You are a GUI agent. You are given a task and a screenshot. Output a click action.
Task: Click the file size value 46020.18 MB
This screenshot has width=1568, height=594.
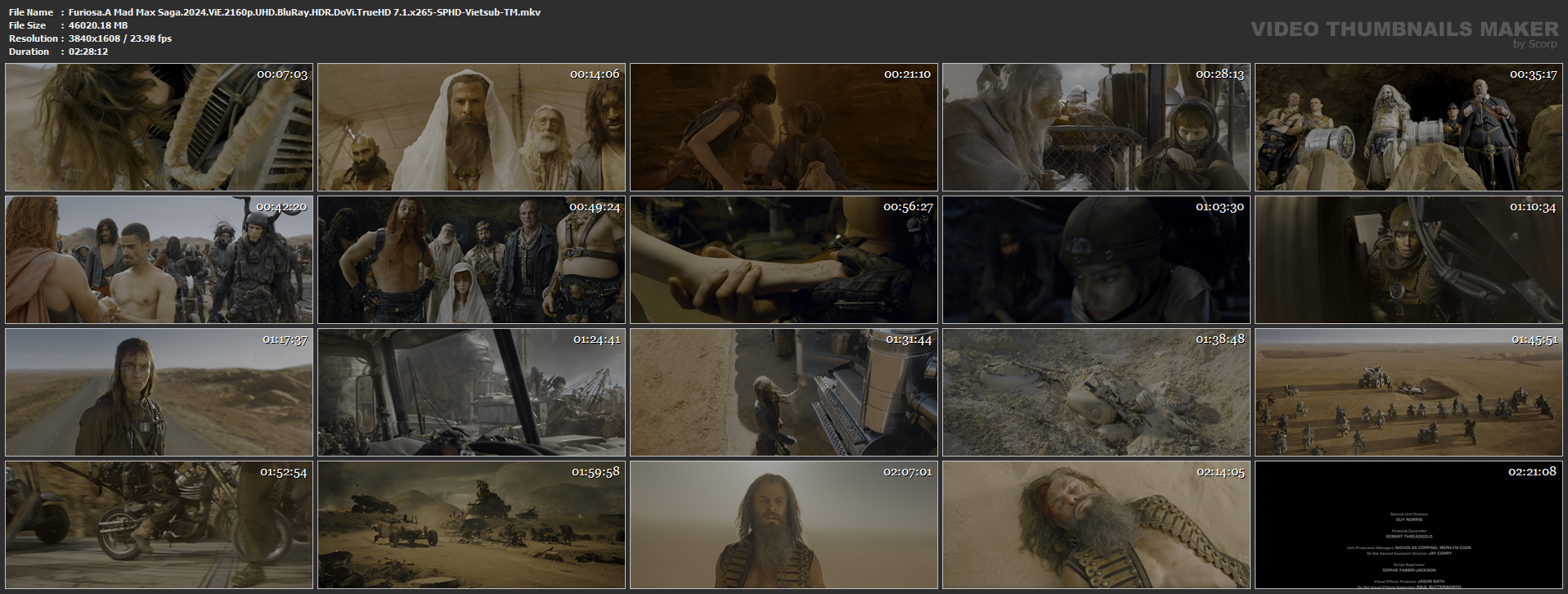click(98, 25)
